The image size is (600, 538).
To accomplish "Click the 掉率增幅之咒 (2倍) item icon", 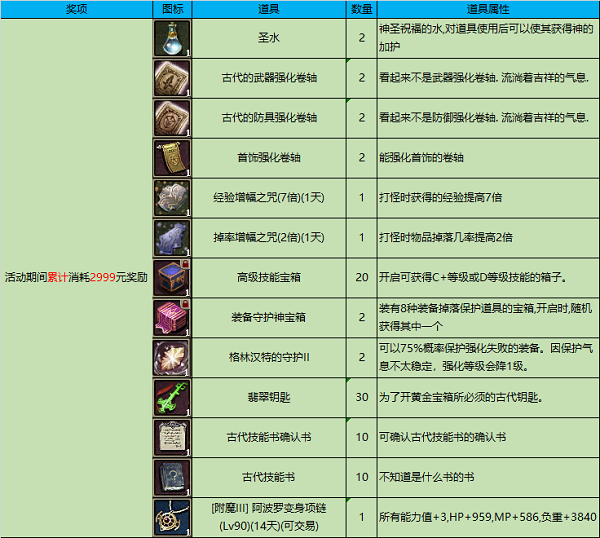I will 171,237.
